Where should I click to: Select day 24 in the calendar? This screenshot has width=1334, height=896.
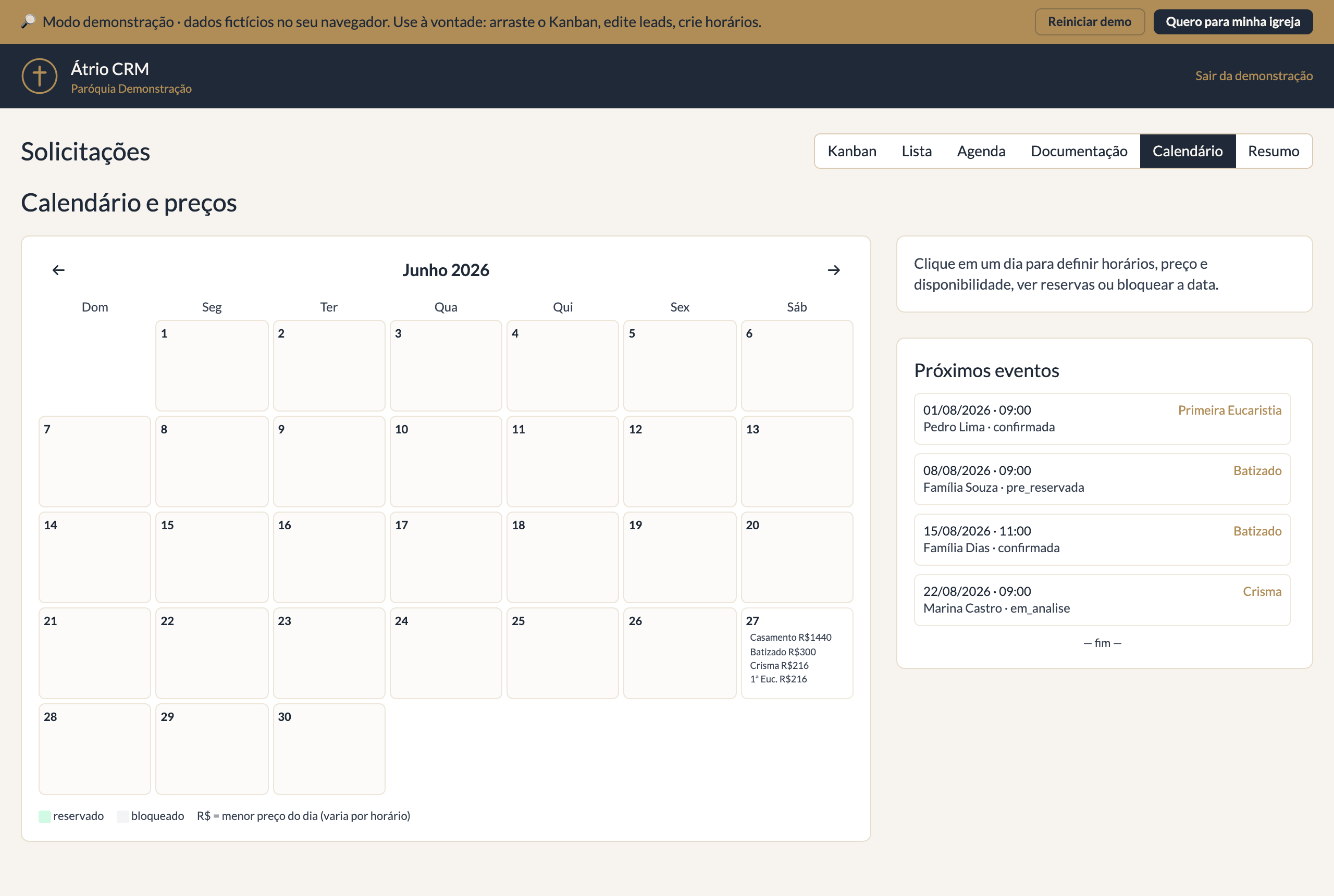(446, 653)
